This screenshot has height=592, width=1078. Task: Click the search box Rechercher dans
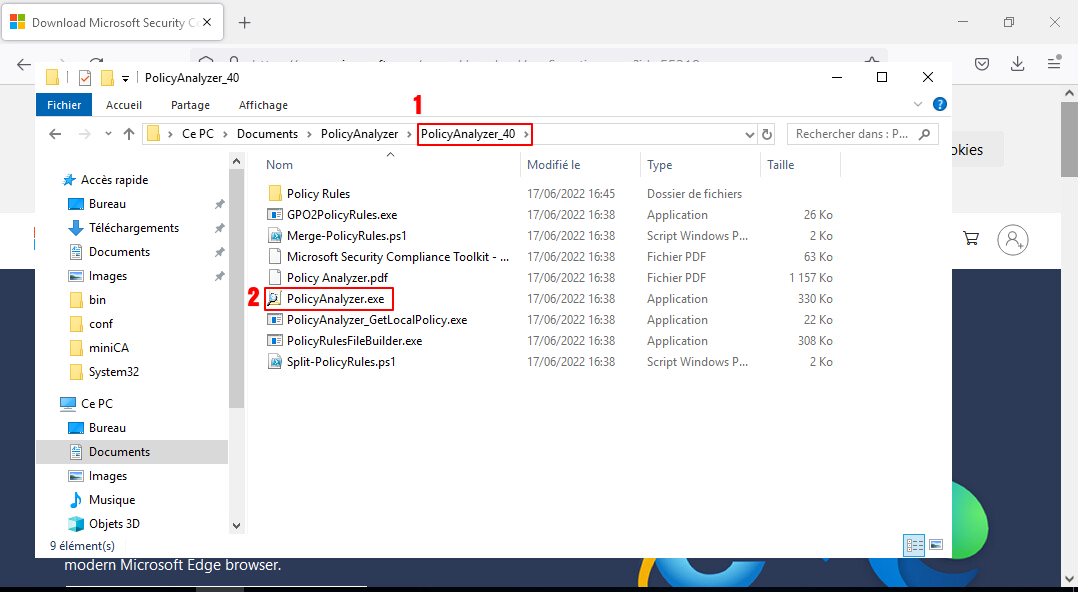click(855, 134)
